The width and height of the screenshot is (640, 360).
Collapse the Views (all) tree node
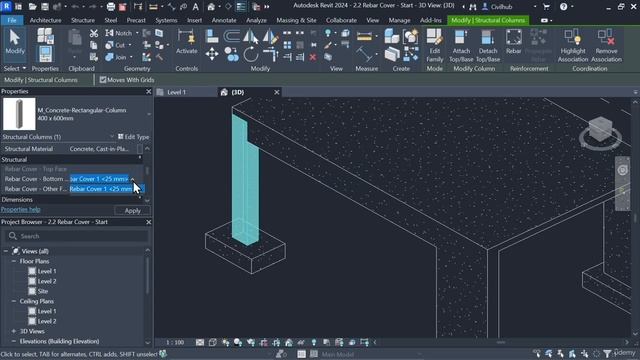(6, 251)
